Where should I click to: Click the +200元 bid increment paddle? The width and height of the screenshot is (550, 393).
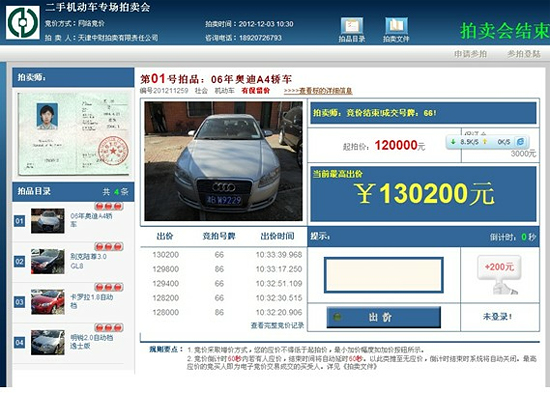[x=499, y=275]
